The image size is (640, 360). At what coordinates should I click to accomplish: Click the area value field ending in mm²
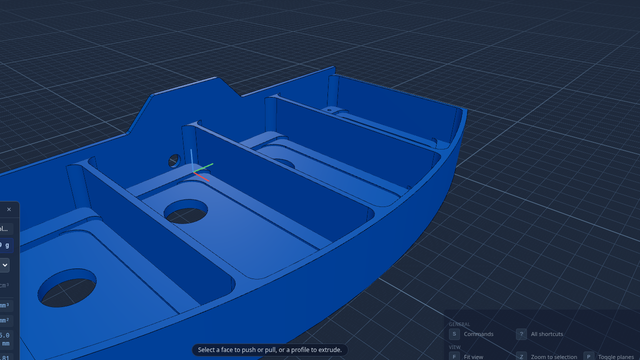(6, 320)
